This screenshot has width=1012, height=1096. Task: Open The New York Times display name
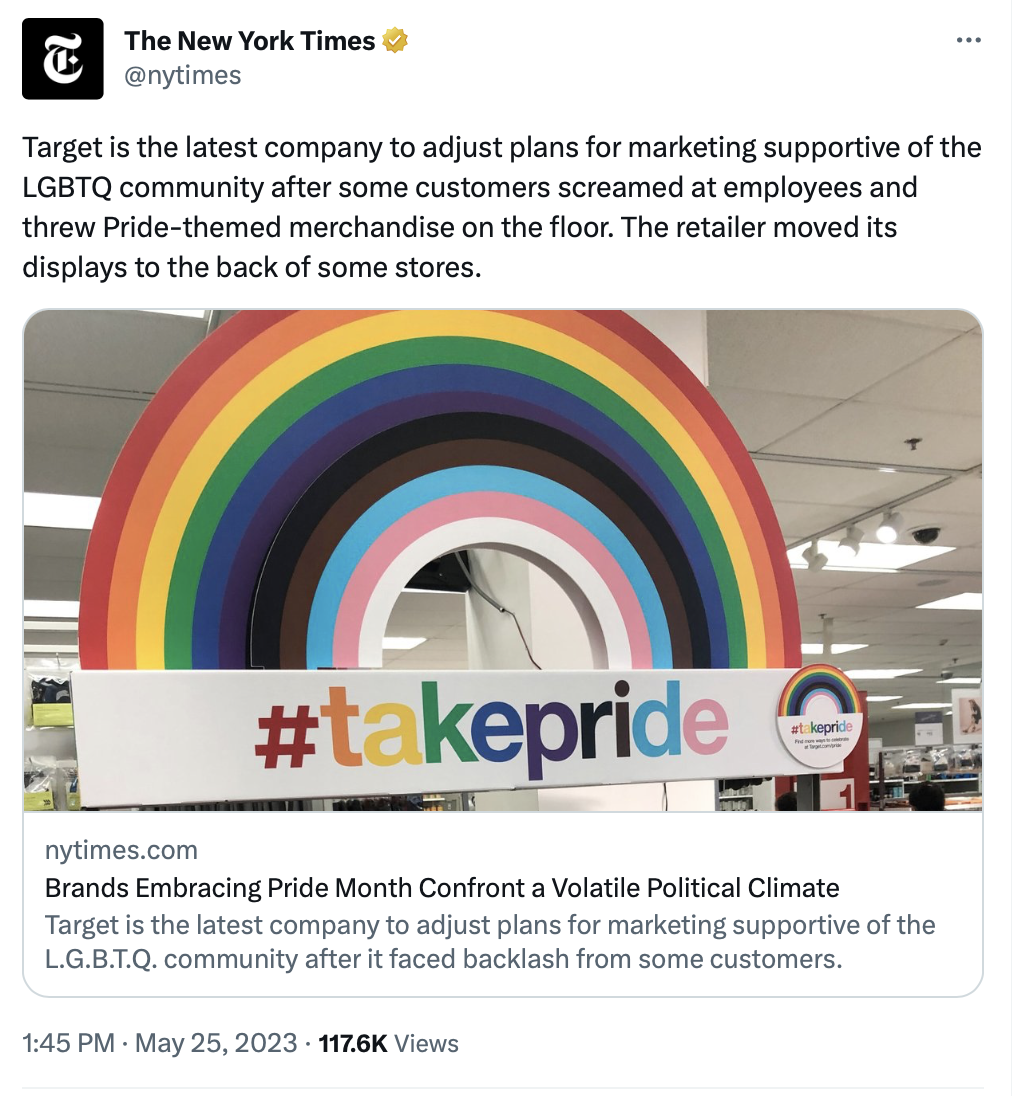(249, 42)
